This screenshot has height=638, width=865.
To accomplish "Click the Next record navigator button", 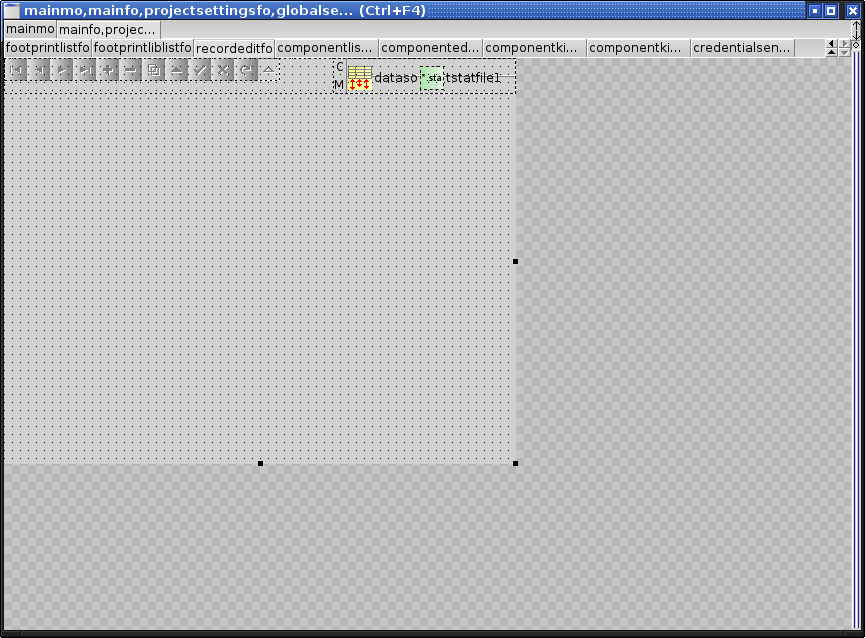I will click(63, 70).
